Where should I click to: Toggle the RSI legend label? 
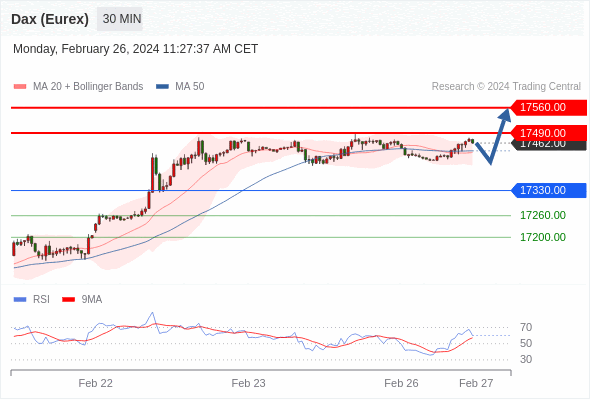(x=41, y=300)
